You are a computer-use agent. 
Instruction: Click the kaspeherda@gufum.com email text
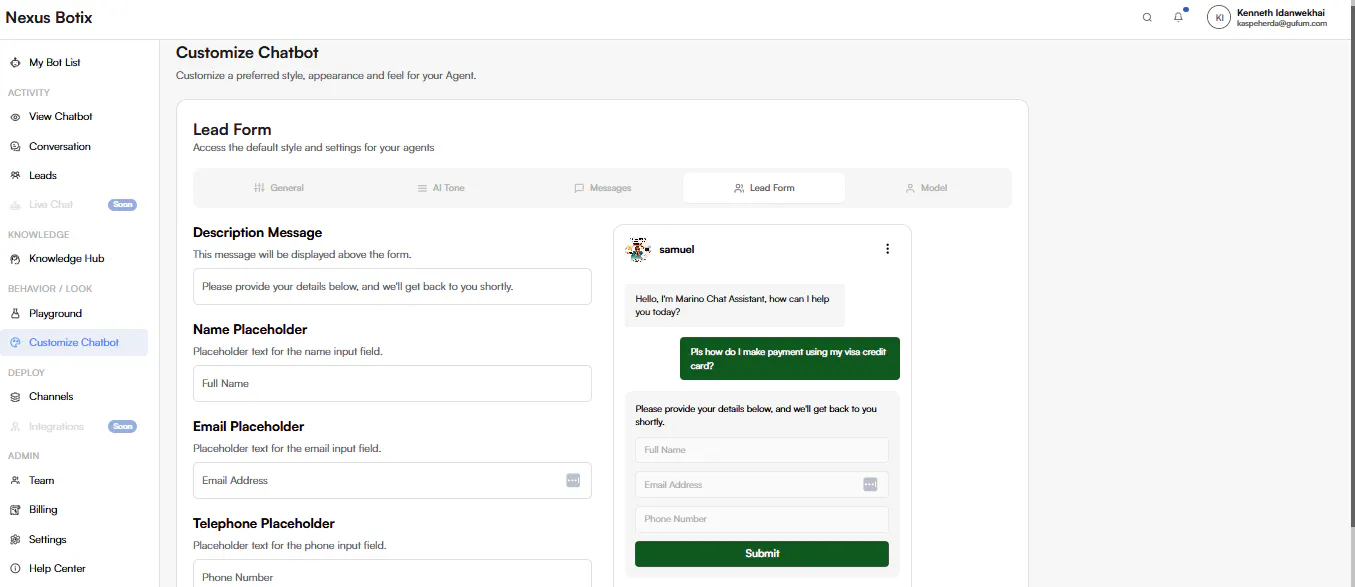[1282, 23]
